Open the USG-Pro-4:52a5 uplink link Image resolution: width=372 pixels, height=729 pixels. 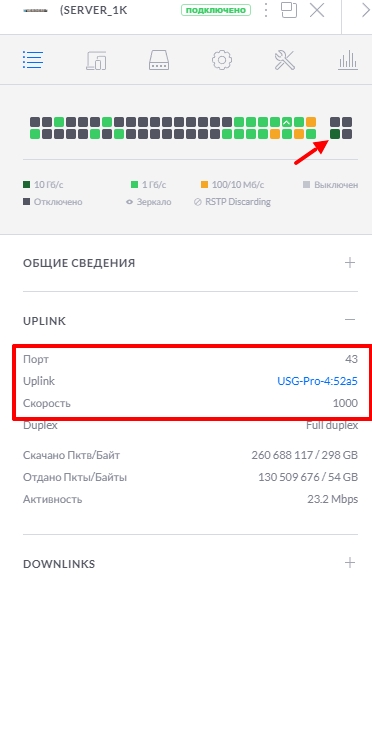click(317, 381)
